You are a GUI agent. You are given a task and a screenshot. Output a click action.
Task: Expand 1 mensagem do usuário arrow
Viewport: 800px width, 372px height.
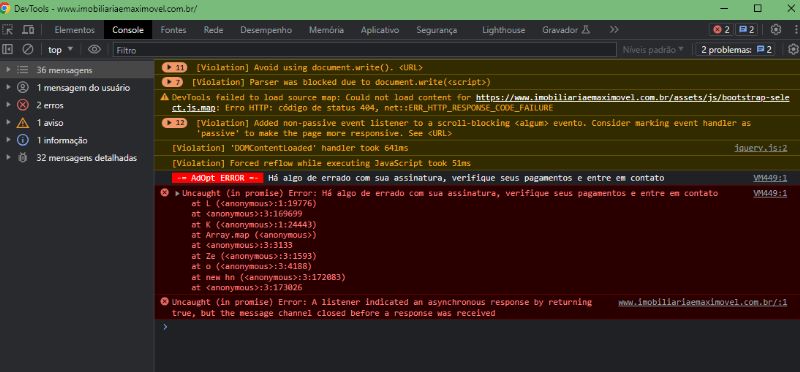8,88
